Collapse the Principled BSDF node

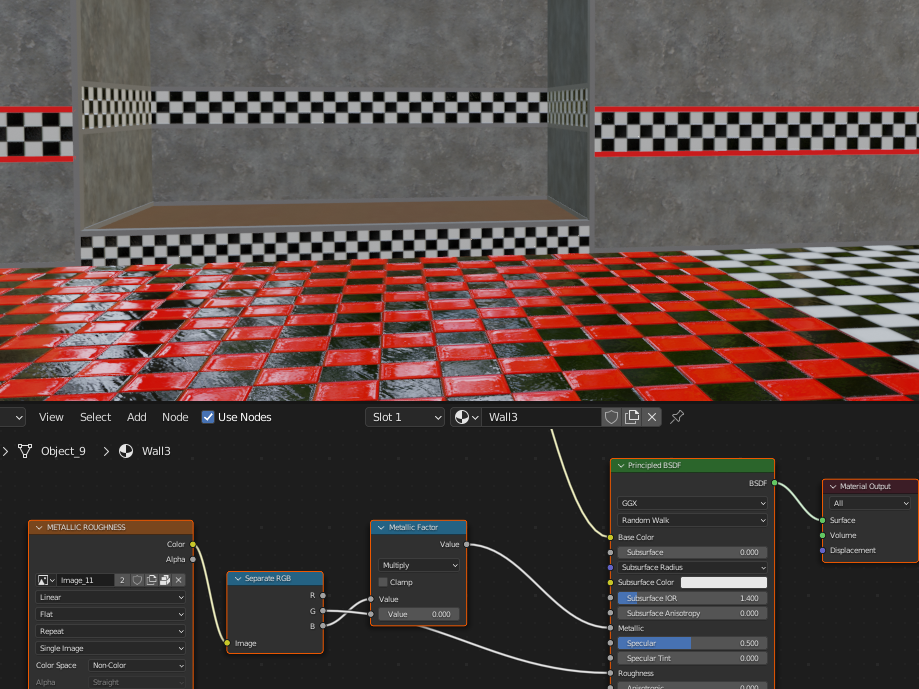(x=621, y=465)
